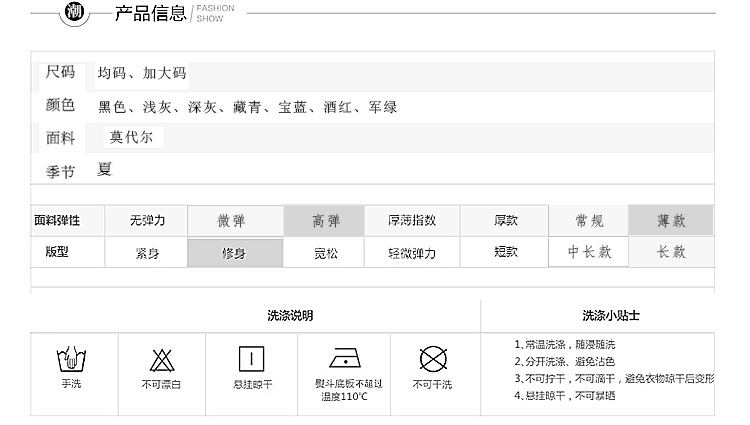
Task: Click the 不可漂白 caption text
Action: click(161, 384)
